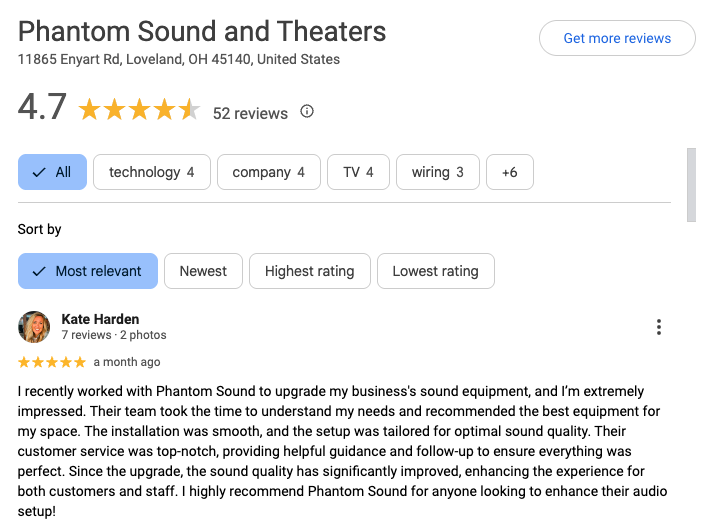705x529 pixels.
Task: Click the overall star rating graphic
Action: point(139,110)
